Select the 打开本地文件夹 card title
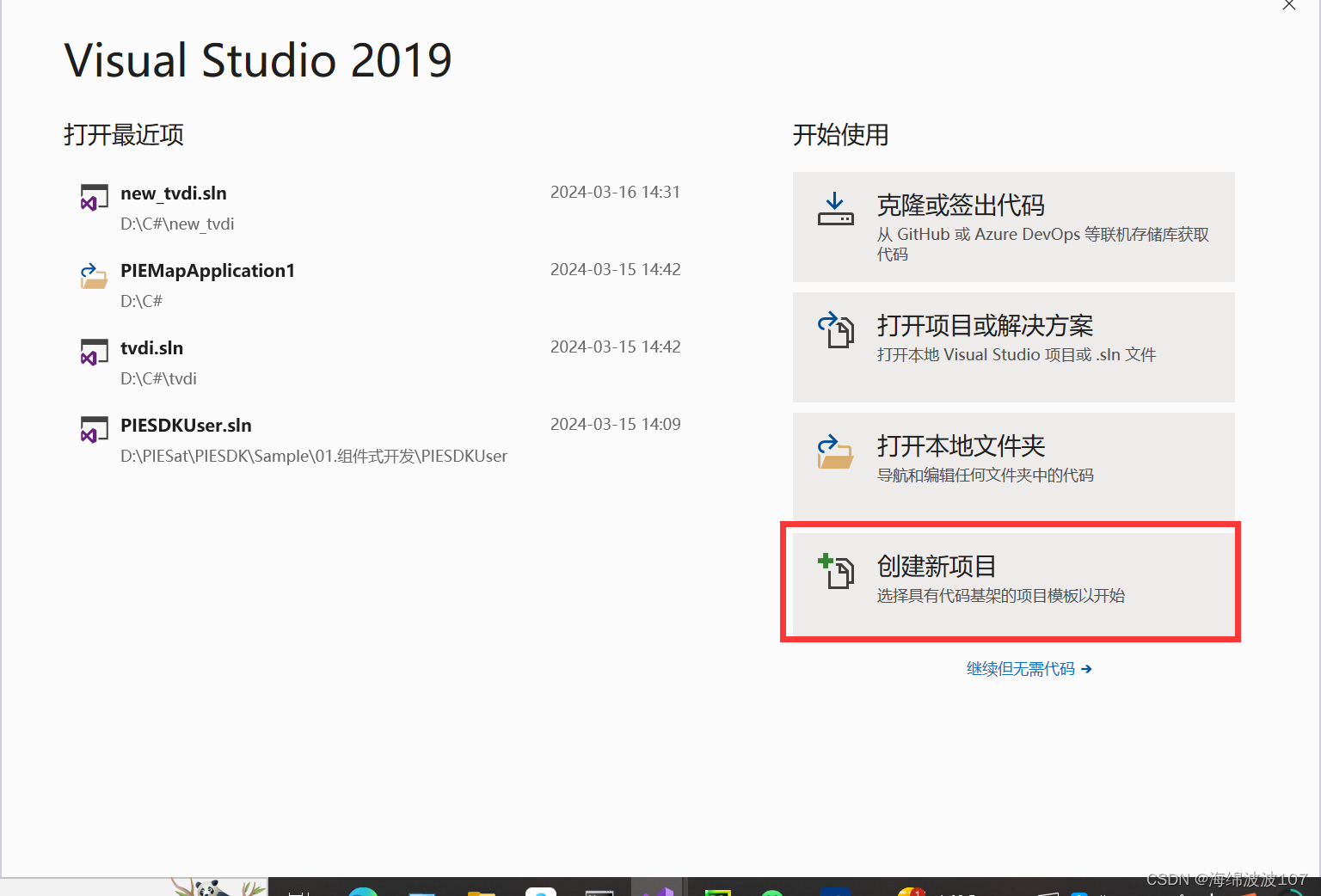Image resolution: width=1321 pixels, height=896 pixels. point(961,446)
